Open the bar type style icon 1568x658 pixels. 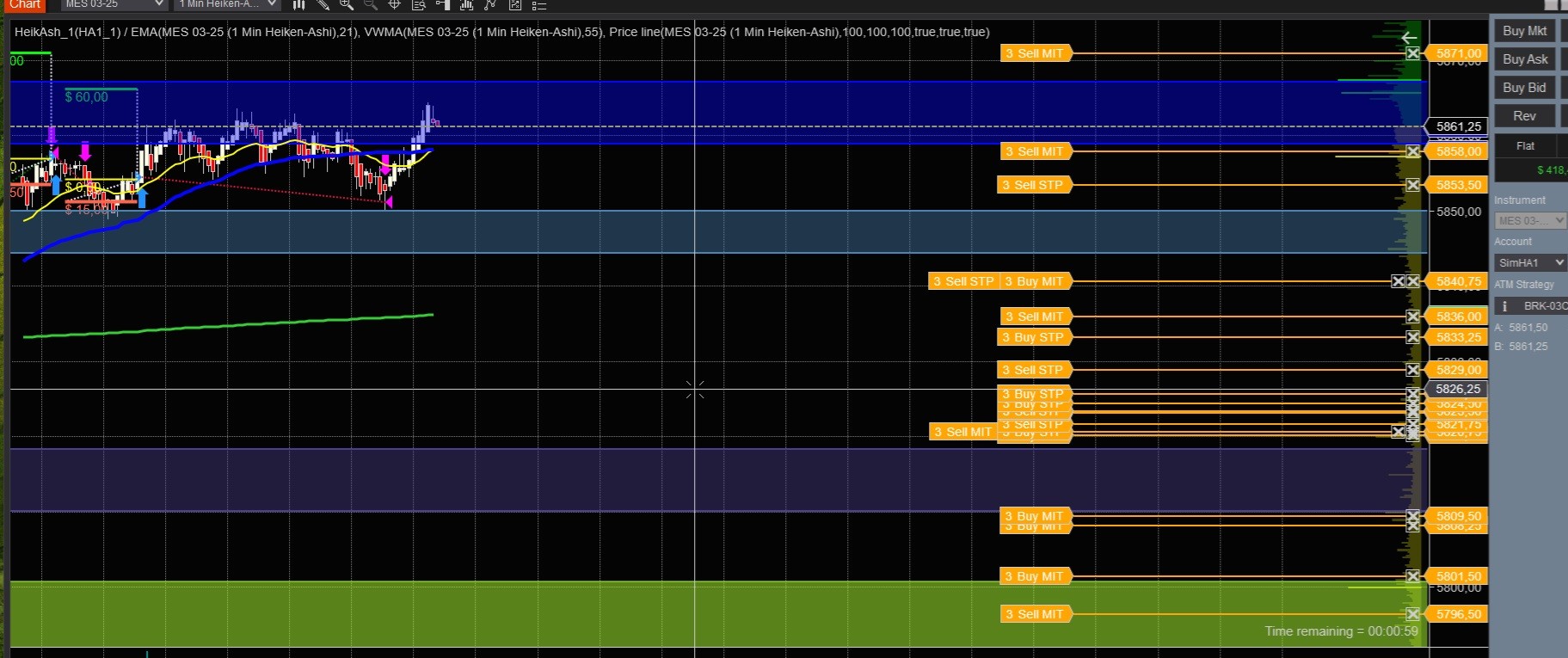pyautogui.click(x=298, y=5)
